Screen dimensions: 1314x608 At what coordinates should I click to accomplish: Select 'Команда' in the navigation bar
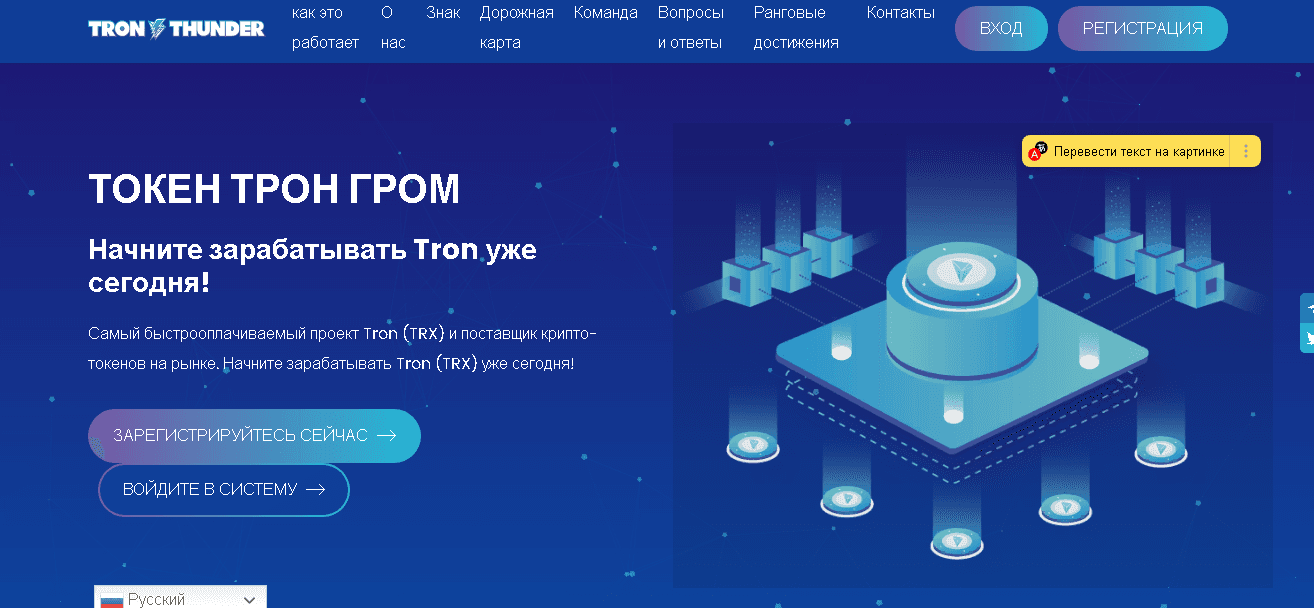(605, 13)
